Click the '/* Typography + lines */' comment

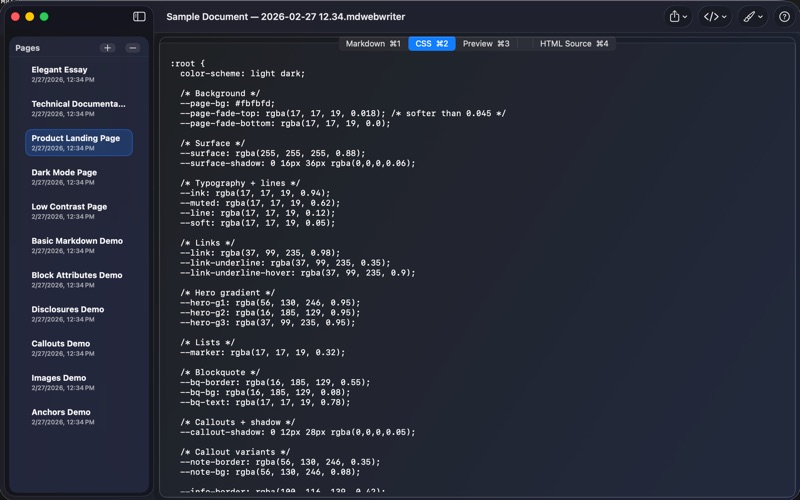click(240, 183)
